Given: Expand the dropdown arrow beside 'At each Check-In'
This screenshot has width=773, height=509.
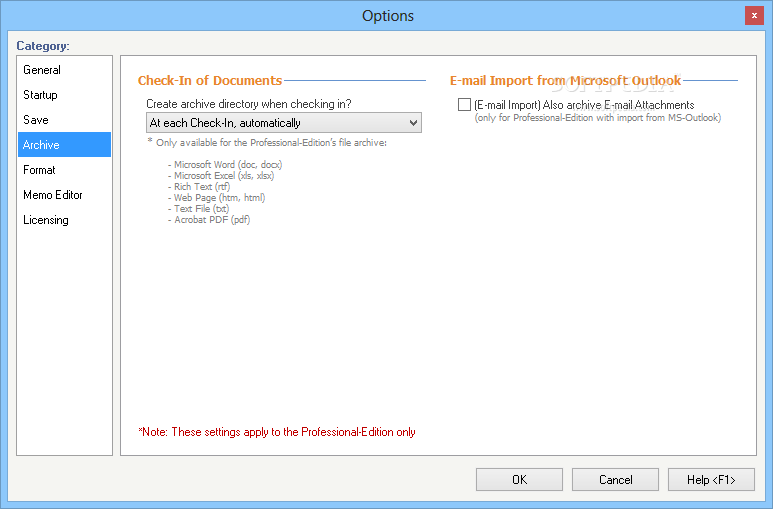Looking at the screenshot, I should pyautogui.click(x=414, y=123).
